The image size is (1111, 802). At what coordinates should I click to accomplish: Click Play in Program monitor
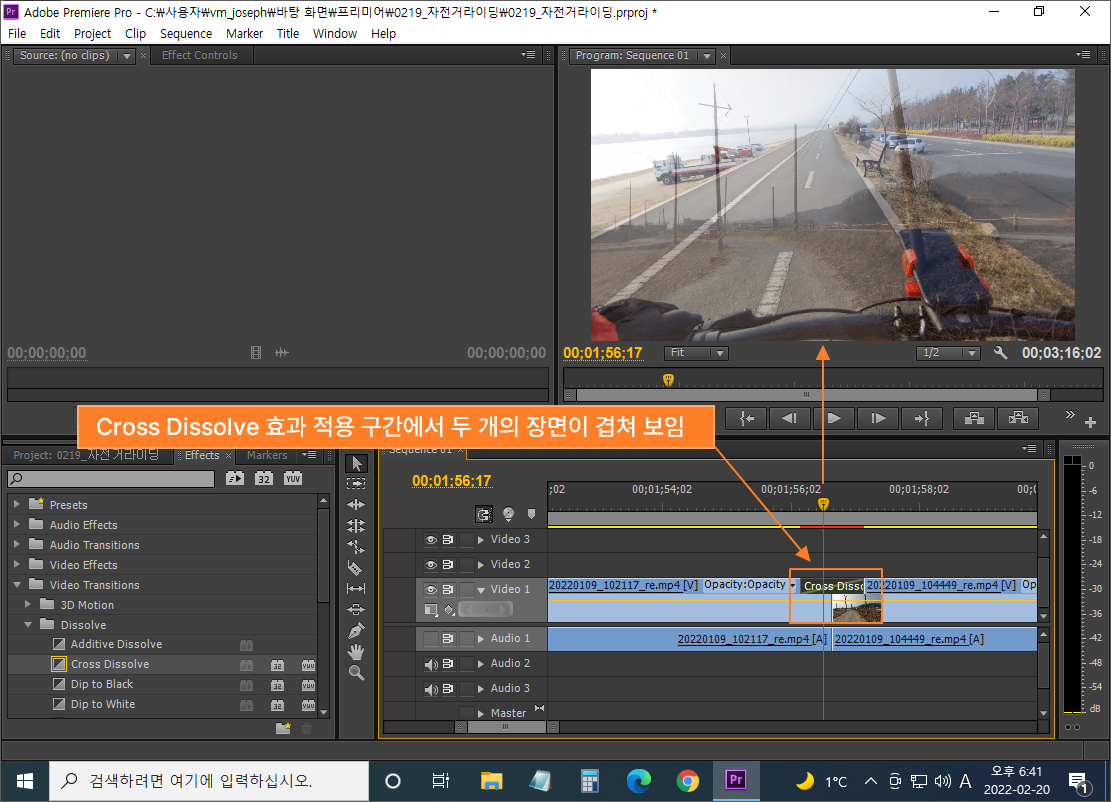(834, 418)
